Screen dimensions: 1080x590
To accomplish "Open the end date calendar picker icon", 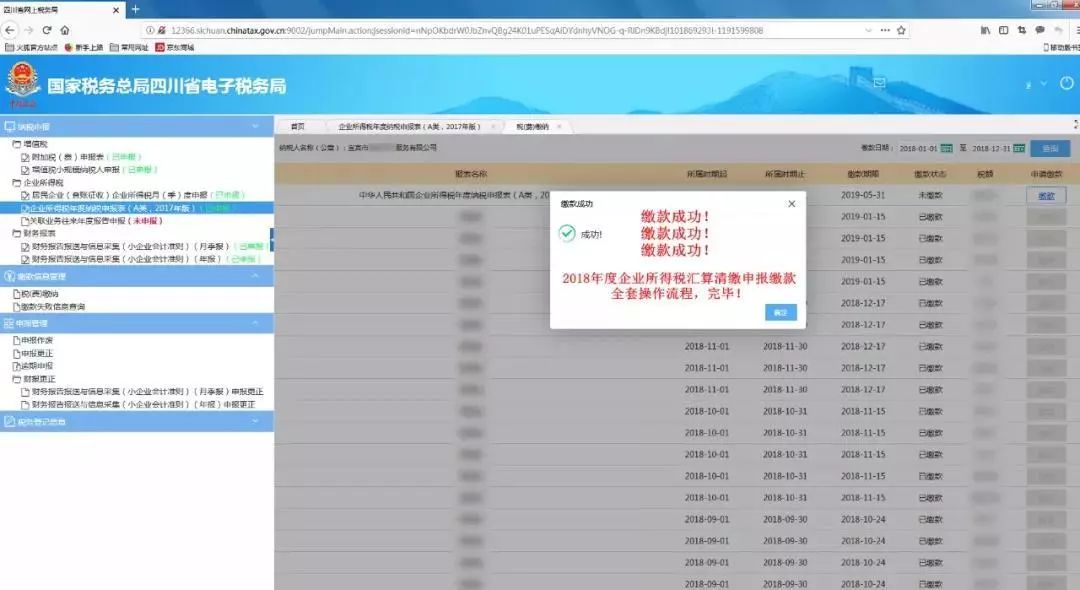I will [x=1019, y=148].
